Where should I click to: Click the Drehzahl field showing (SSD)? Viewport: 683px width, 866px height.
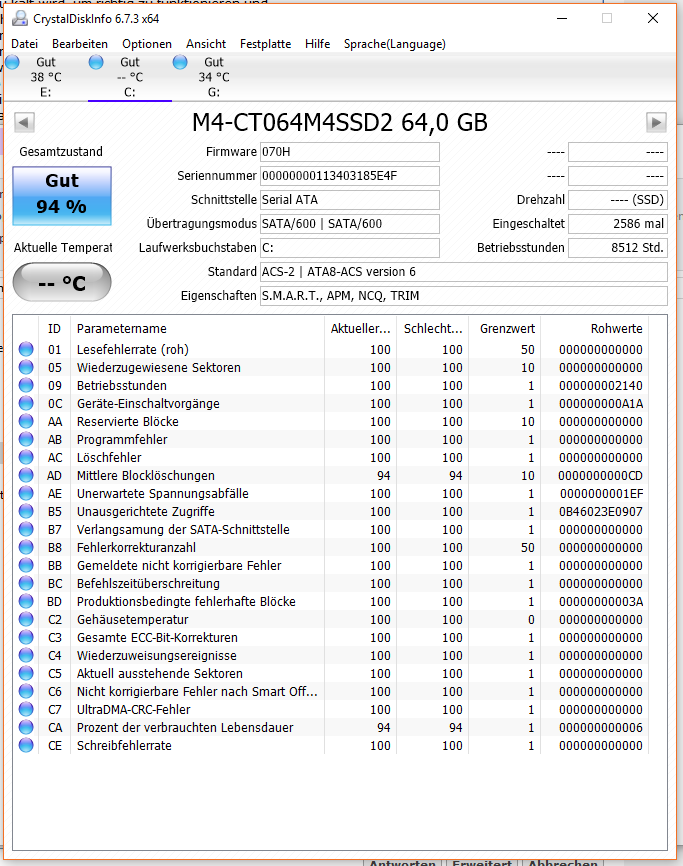(x=618, y=200)
